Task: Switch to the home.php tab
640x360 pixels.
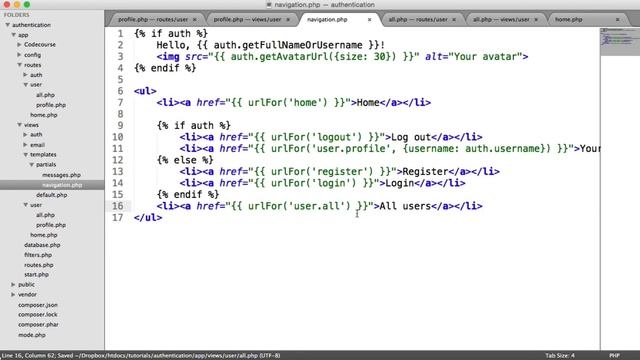Action: click(569, 19)
